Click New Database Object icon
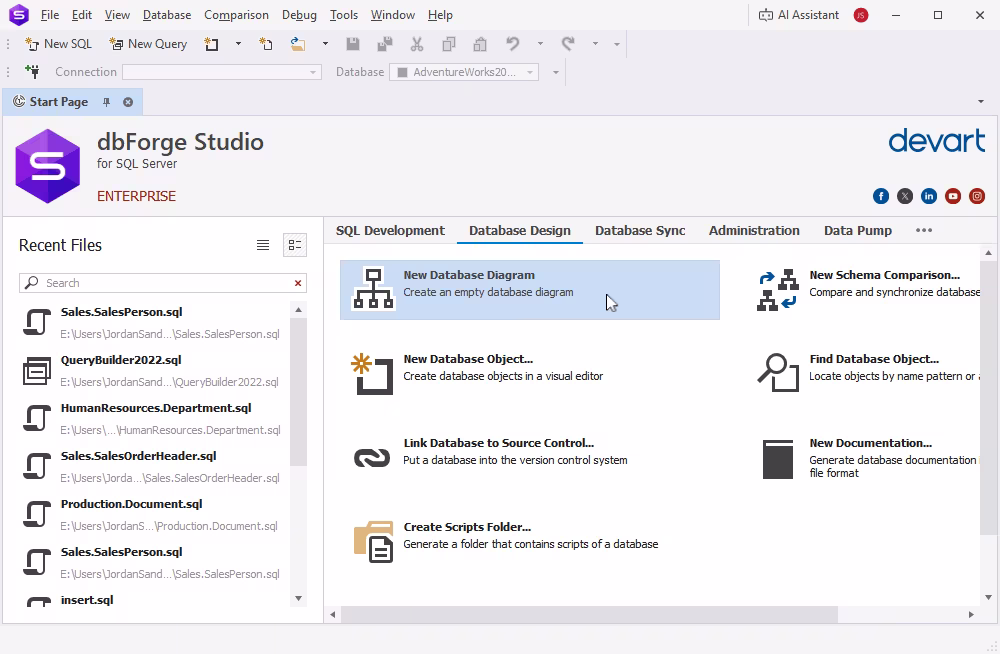1000x654 pixels. pos(372,374)
